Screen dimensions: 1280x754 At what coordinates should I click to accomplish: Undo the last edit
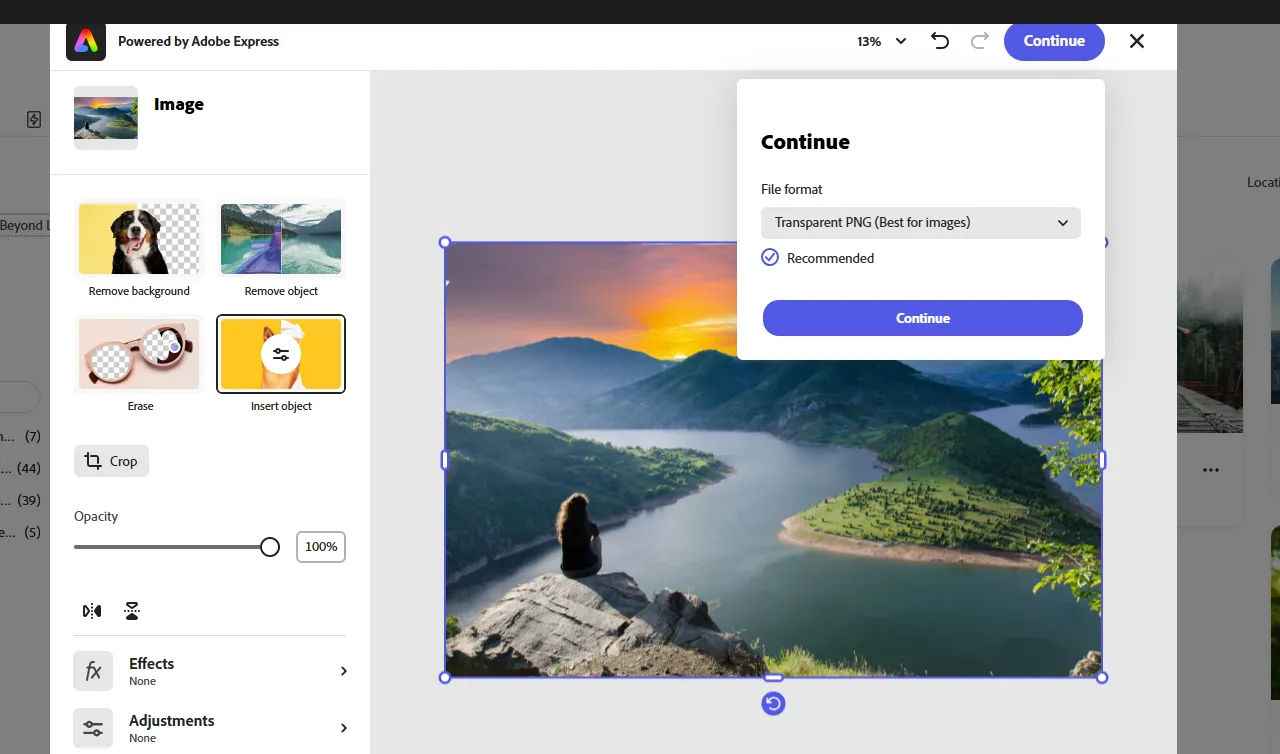(940, 41)
